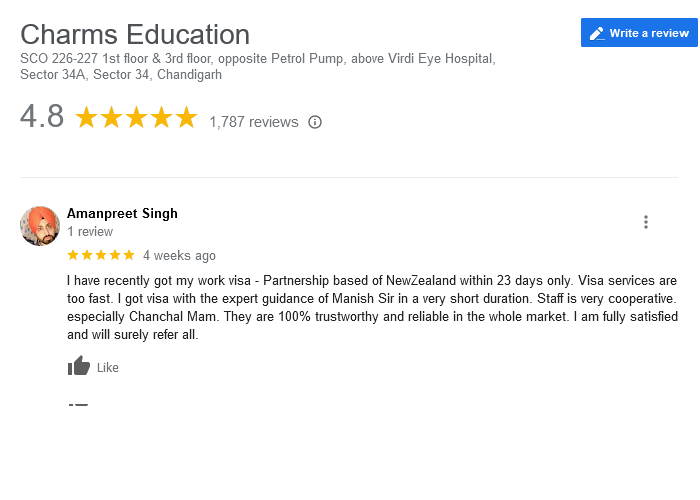
Task: Open Amanpreet Singh's profile photo
Action: pos(40,226)
